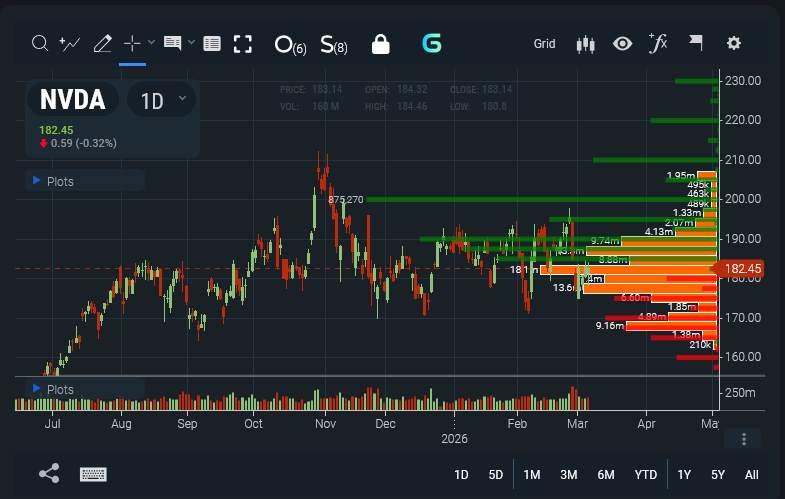Click the 182.45 current price label
Viewport: 785px width, 499px height.
pyautogui.click(x=742, y=269)
